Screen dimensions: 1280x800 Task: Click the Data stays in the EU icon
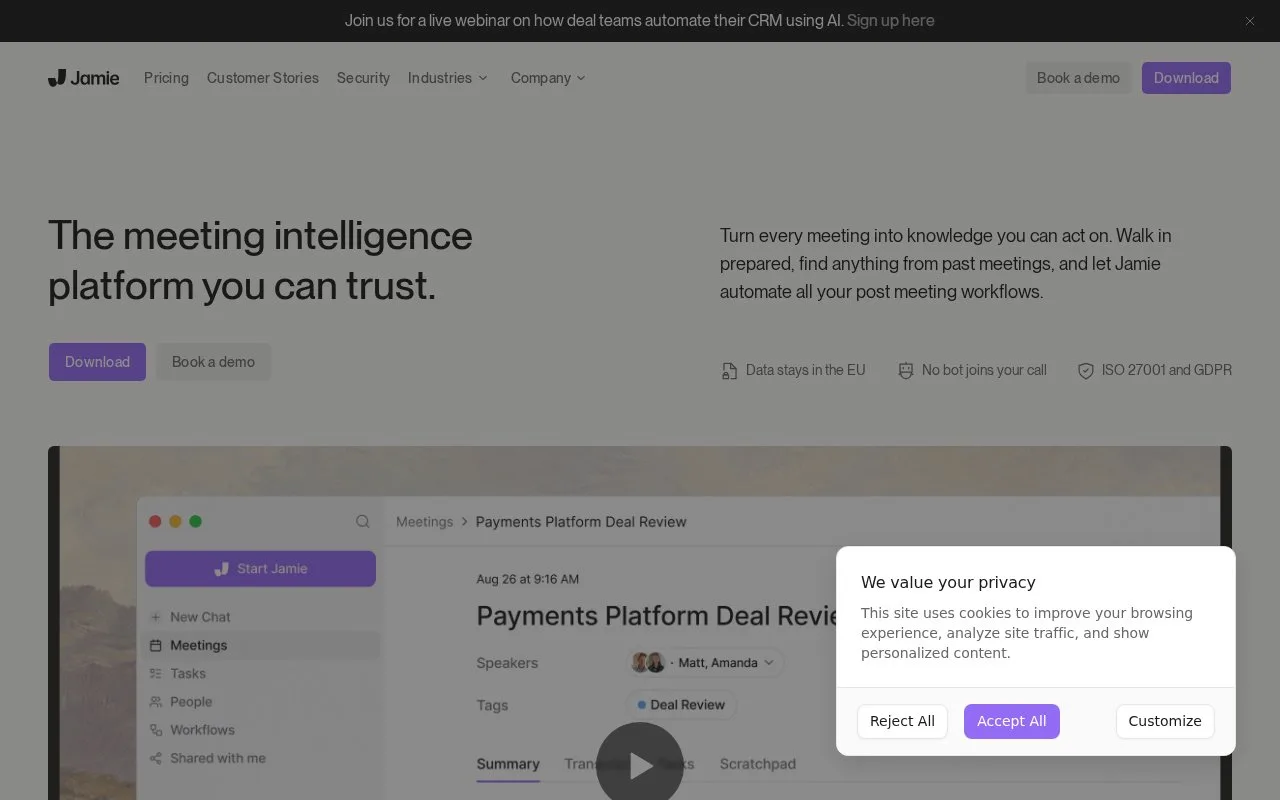730,371
